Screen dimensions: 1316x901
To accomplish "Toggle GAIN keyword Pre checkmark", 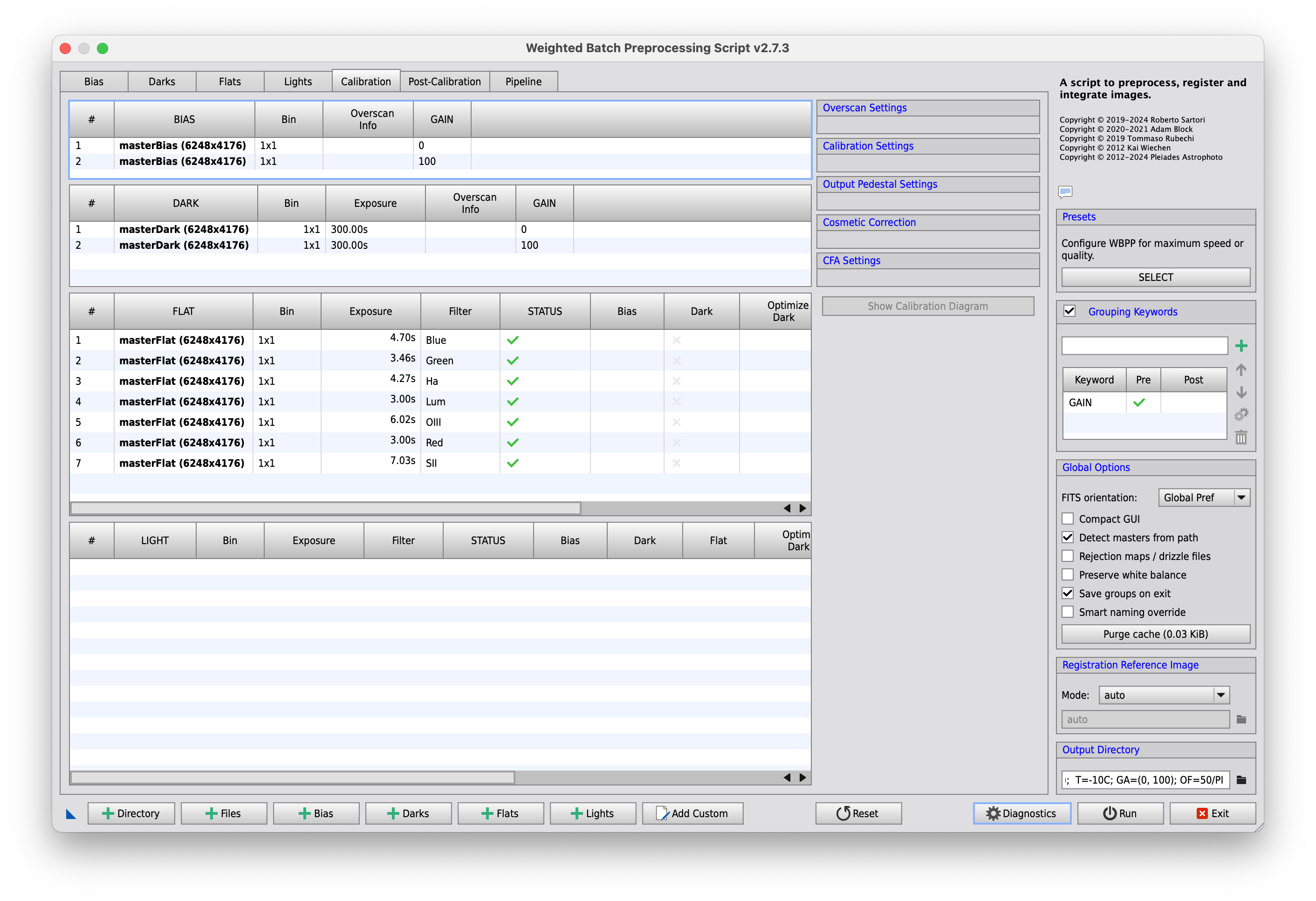I will [1139, 403].
